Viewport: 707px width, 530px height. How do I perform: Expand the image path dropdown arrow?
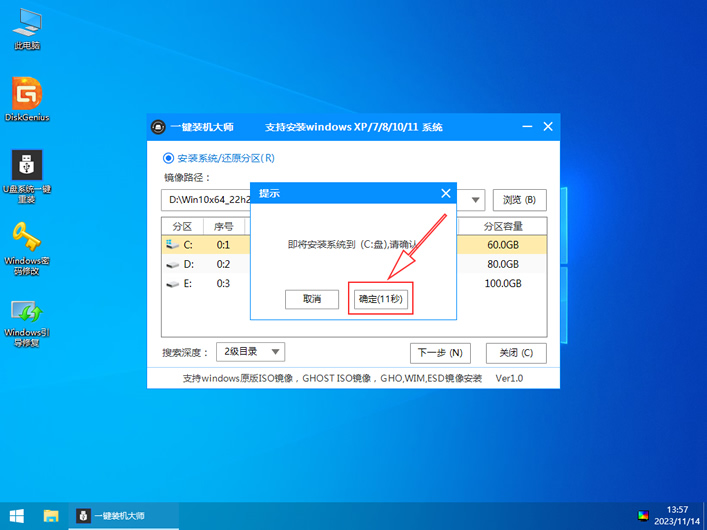coord(475,200)
